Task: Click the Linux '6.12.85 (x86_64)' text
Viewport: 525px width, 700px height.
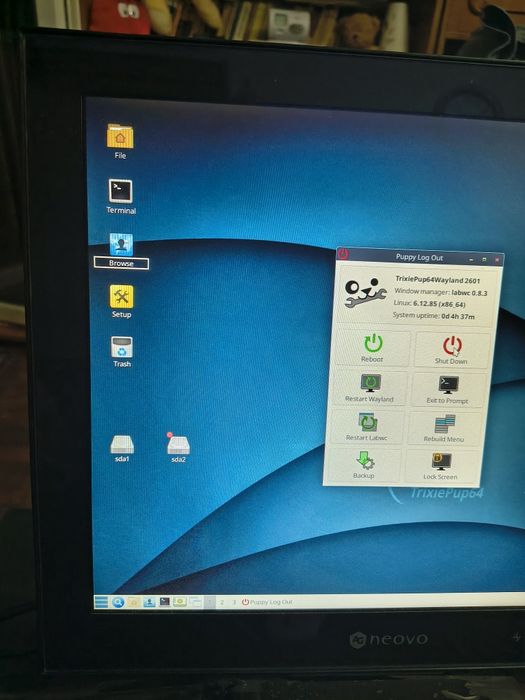Action: [439, 304]
